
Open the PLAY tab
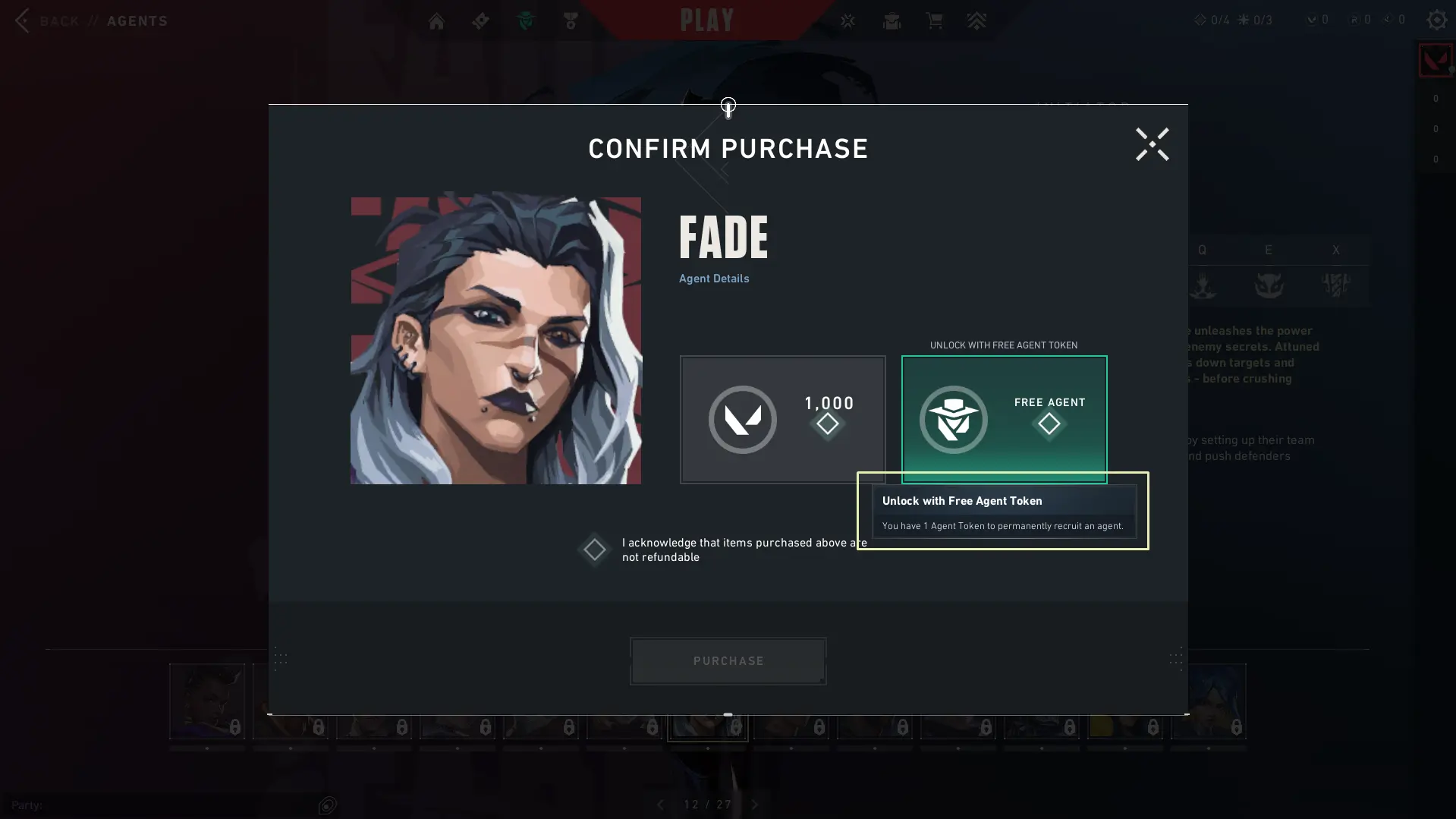point(706,20)
